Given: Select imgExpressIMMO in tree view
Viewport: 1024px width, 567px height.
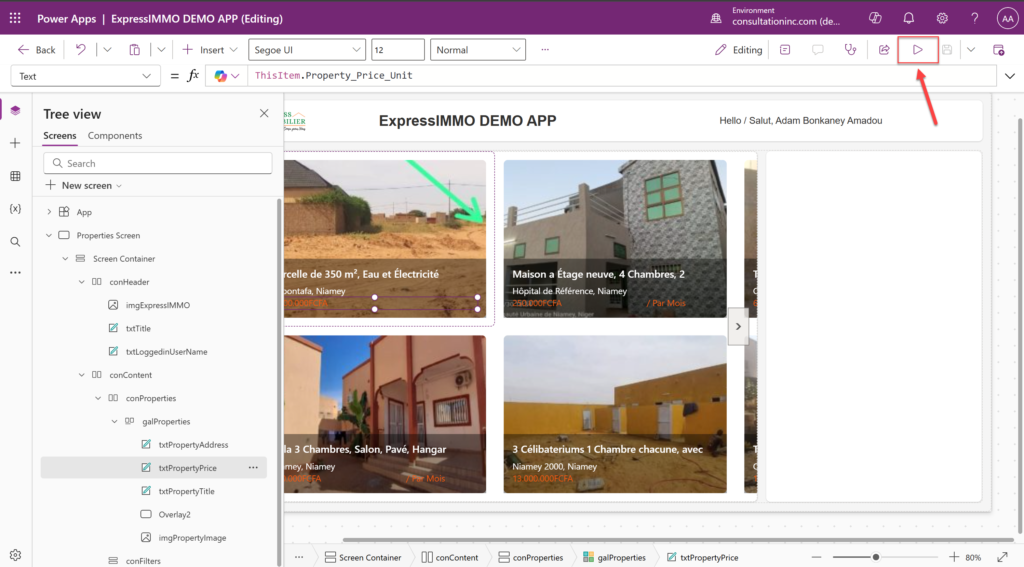Looking at the screenshot, I should [x=158, y=305].
